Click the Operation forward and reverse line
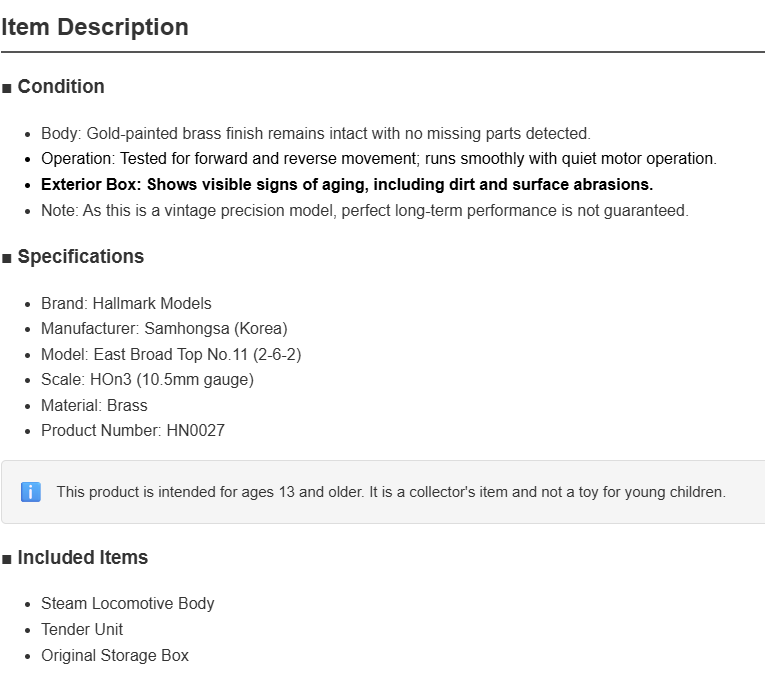The image size is (765, 685). click(379, 159)
